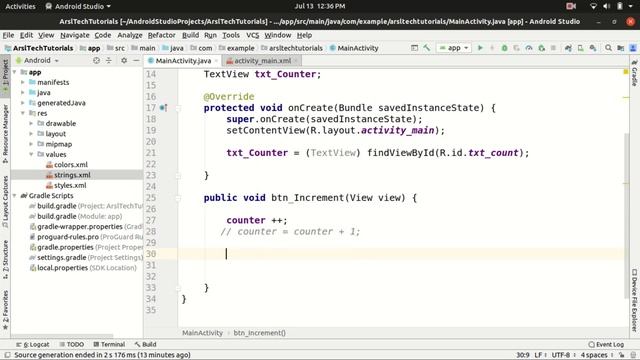Click the Make Project hammer icon

[427, 48]
